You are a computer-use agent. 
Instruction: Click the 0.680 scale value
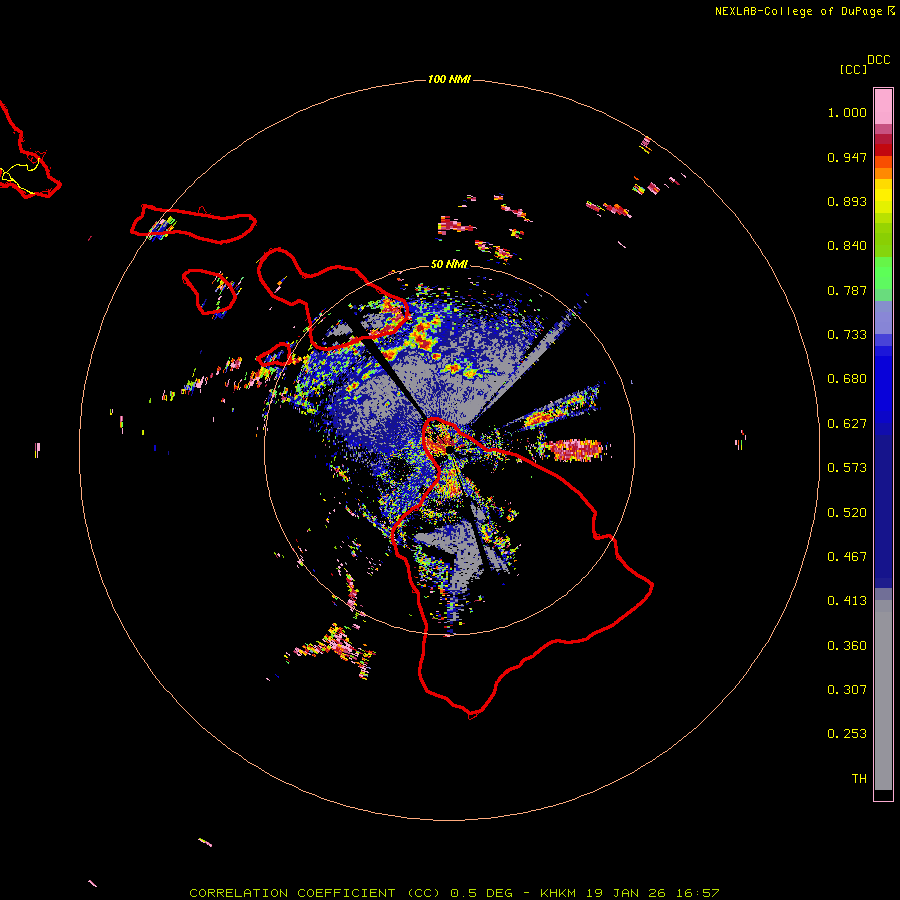click(x=847, y=379)
